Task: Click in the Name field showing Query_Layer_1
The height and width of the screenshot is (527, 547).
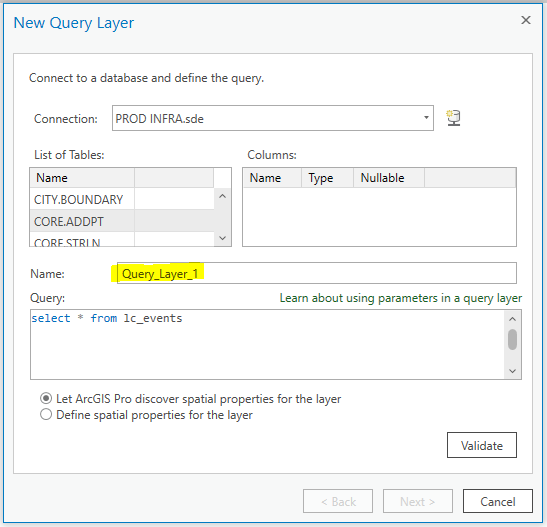Action: coord(316,273)
